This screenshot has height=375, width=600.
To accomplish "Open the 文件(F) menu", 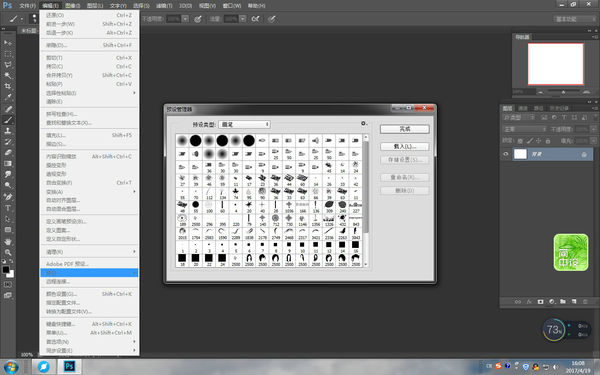I will pyautogui.click(x=28, y=6).
